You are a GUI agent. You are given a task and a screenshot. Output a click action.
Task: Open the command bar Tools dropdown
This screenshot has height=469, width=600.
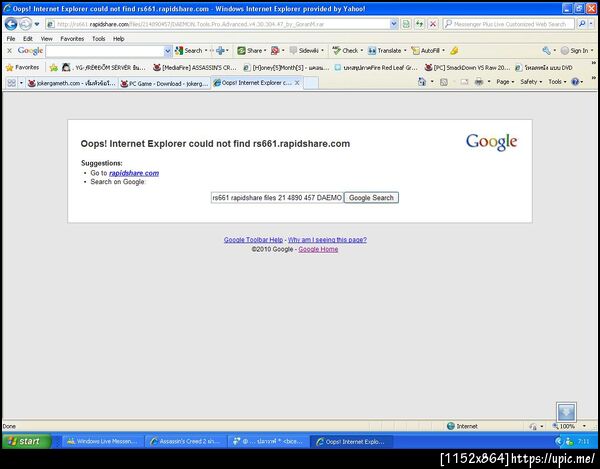click(557, 82)
